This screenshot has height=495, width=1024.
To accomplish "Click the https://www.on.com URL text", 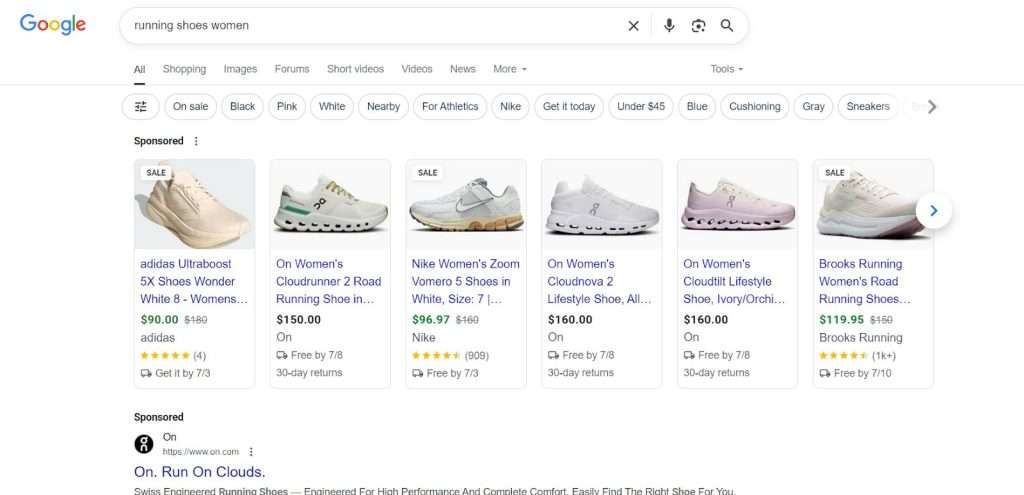I will click(200, 452).
